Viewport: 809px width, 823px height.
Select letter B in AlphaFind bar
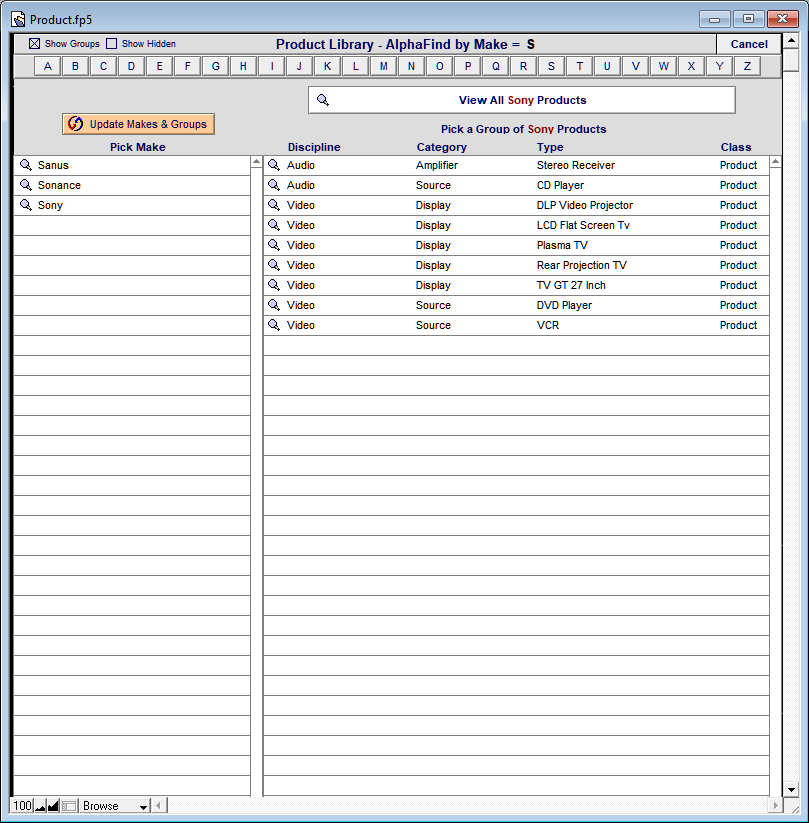click(x=76, y=66)
